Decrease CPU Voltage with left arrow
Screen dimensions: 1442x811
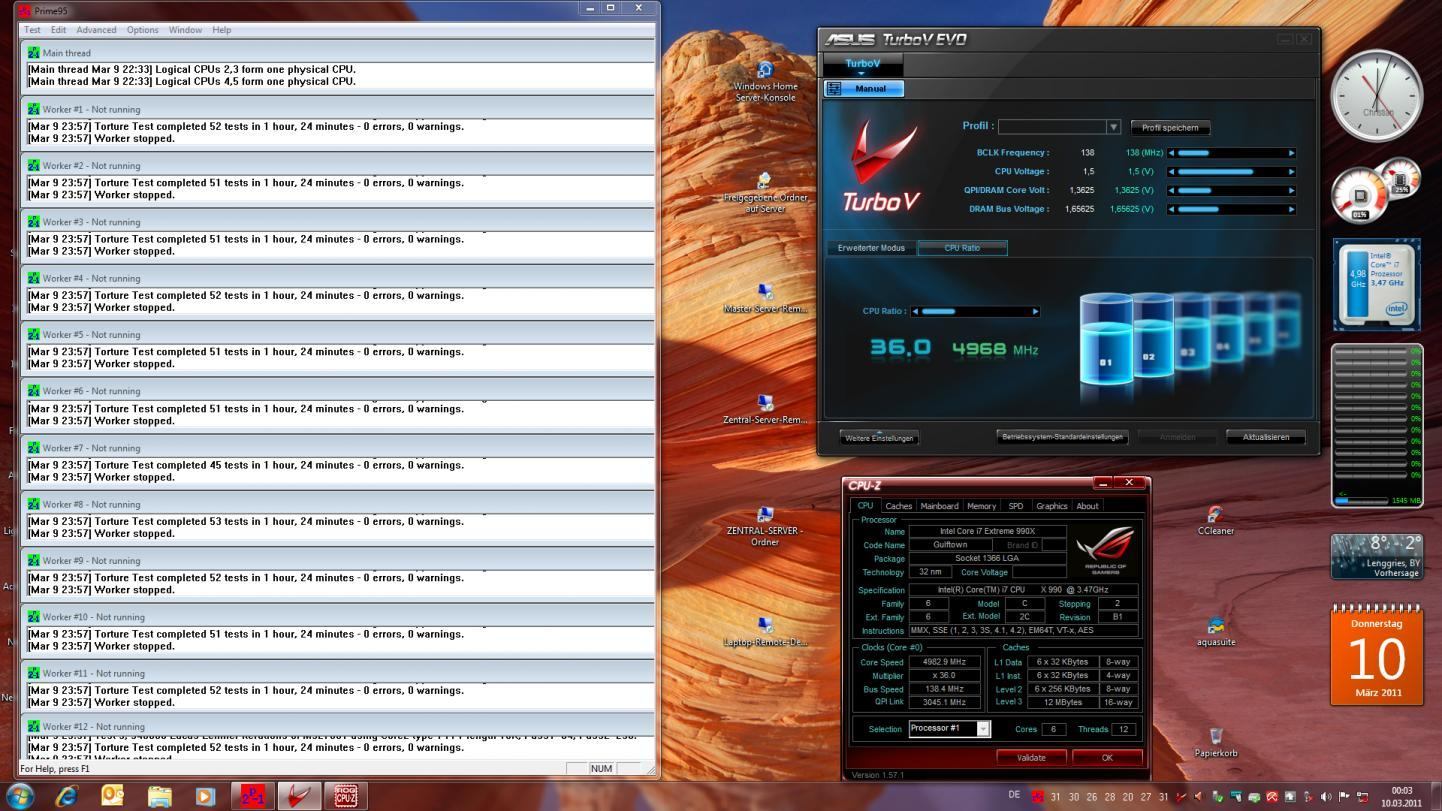coord(1172,172)
